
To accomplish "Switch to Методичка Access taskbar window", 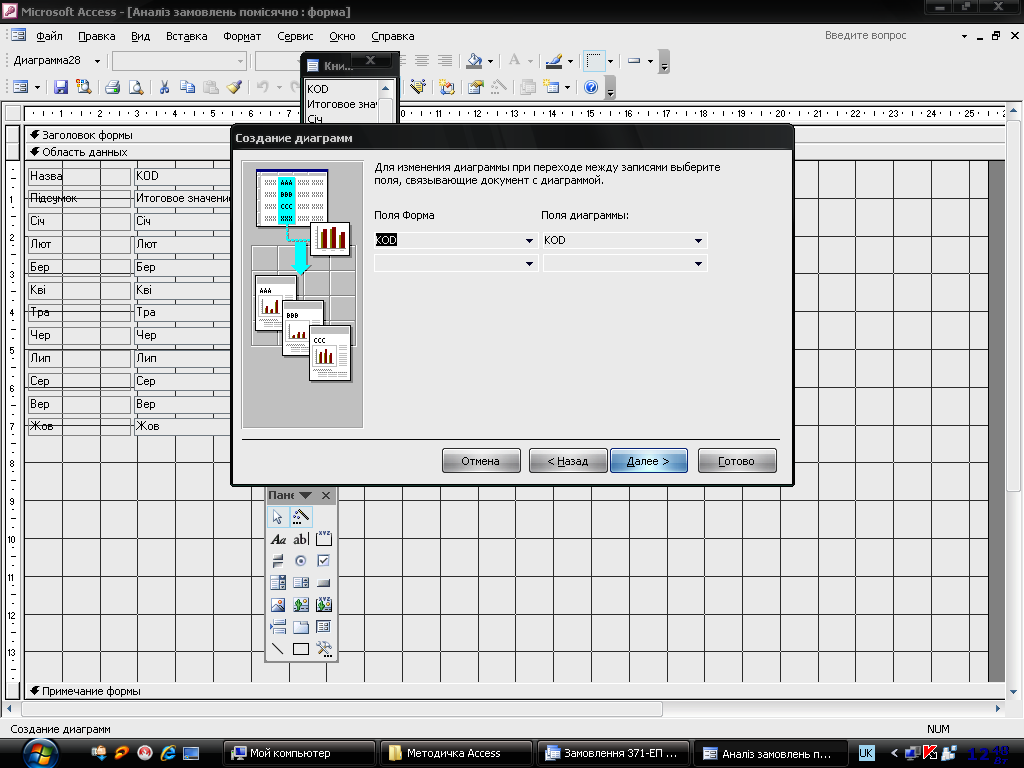I will point(456,754).
